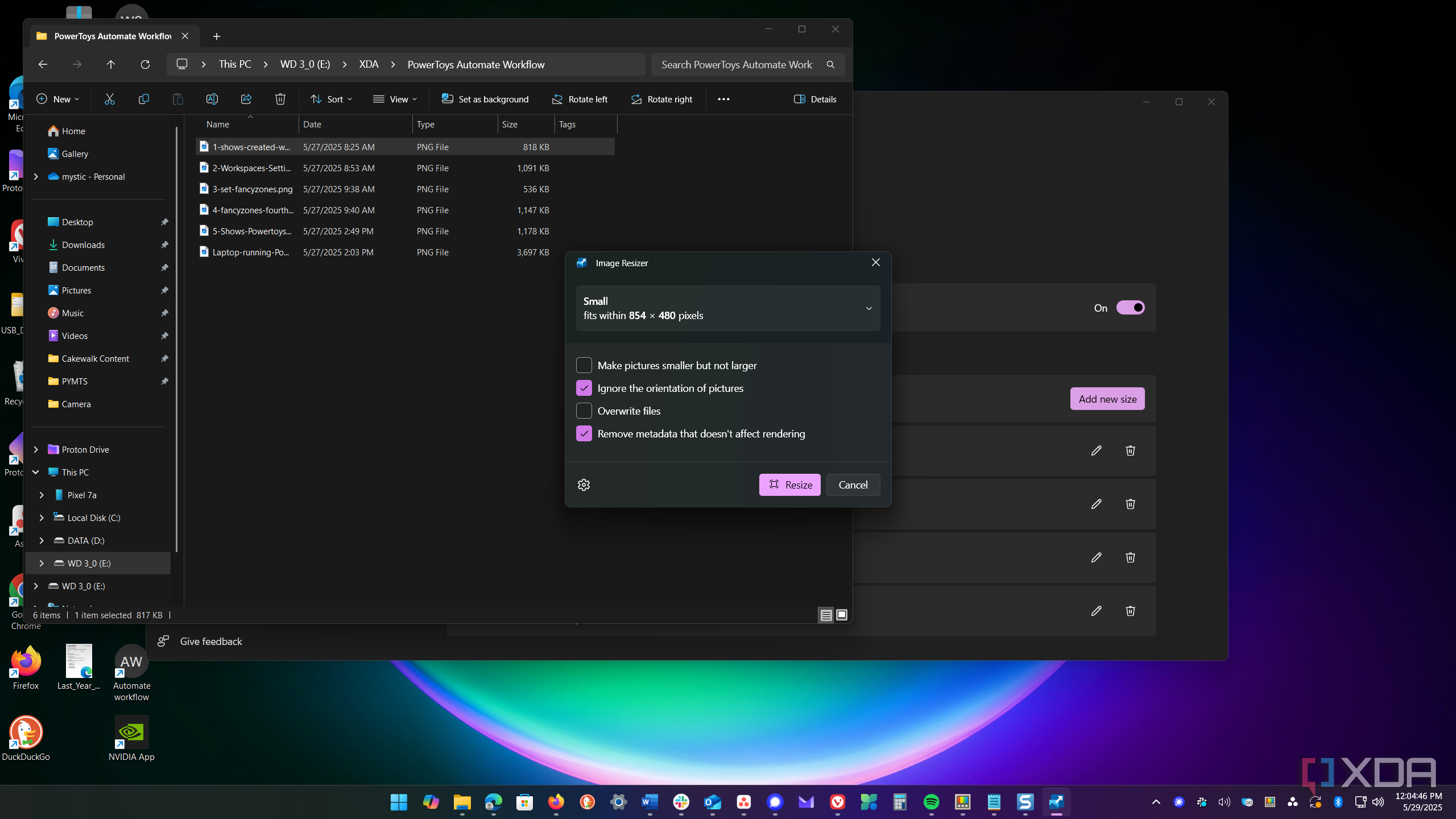Click the Refresh icon in Explorer navigation
The height and width of the screenshot is (819, 1456).
[x=145, y=64]
